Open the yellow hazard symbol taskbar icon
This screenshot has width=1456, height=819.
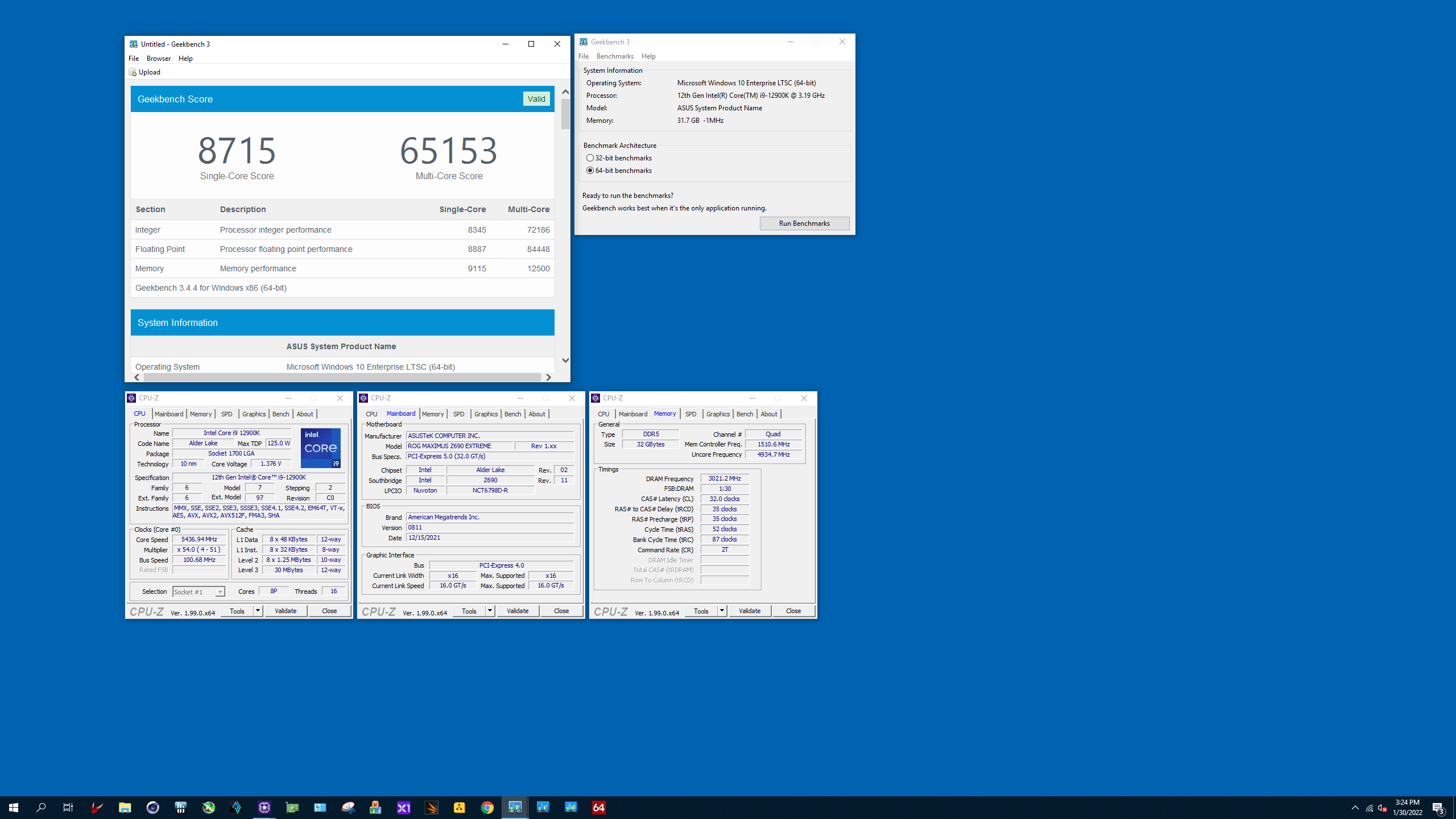(459, 808)
